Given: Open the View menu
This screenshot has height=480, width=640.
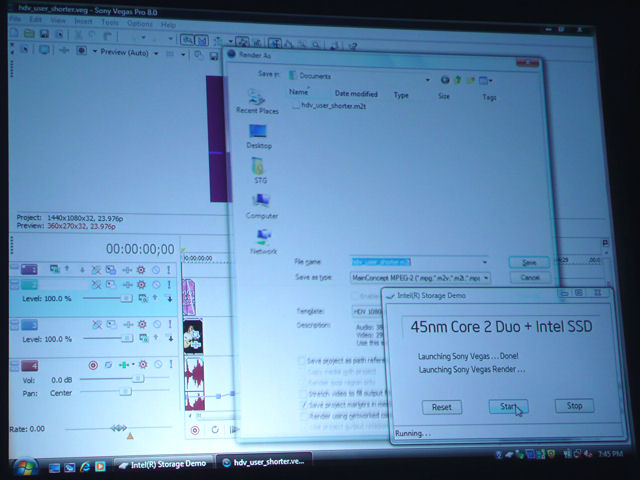Looking at the screenshot, I should click(x=58, y=20).
